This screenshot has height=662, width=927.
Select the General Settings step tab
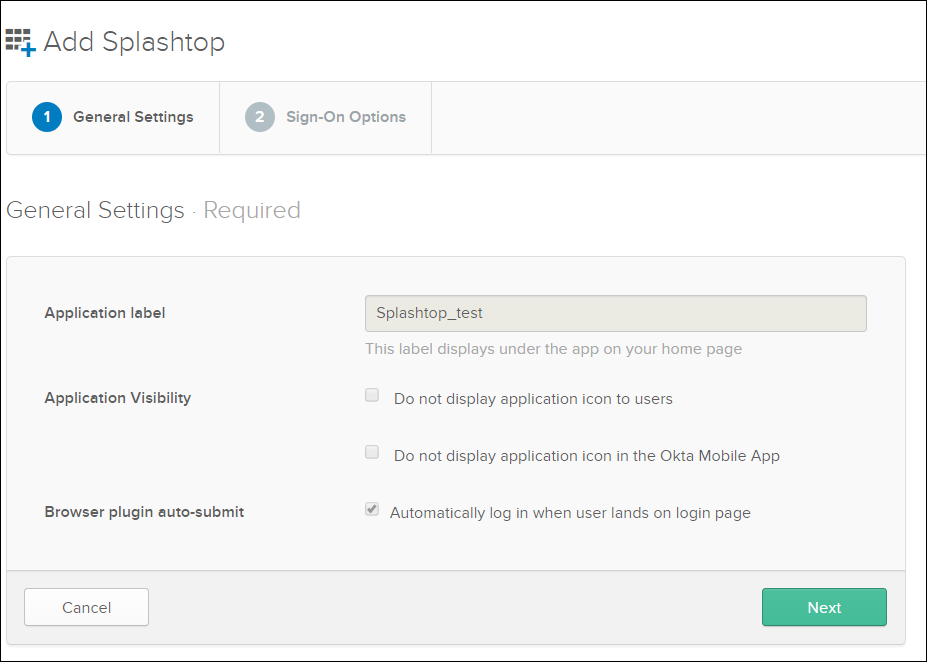[113, 118]
